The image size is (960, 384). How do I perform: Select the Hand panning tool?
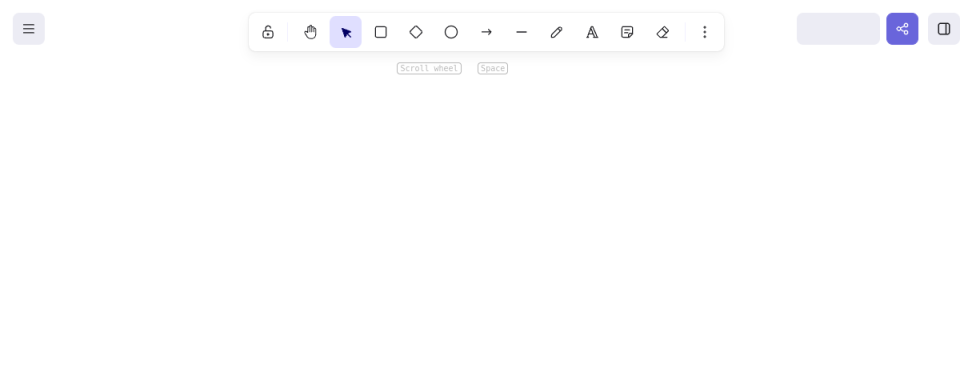310,32
